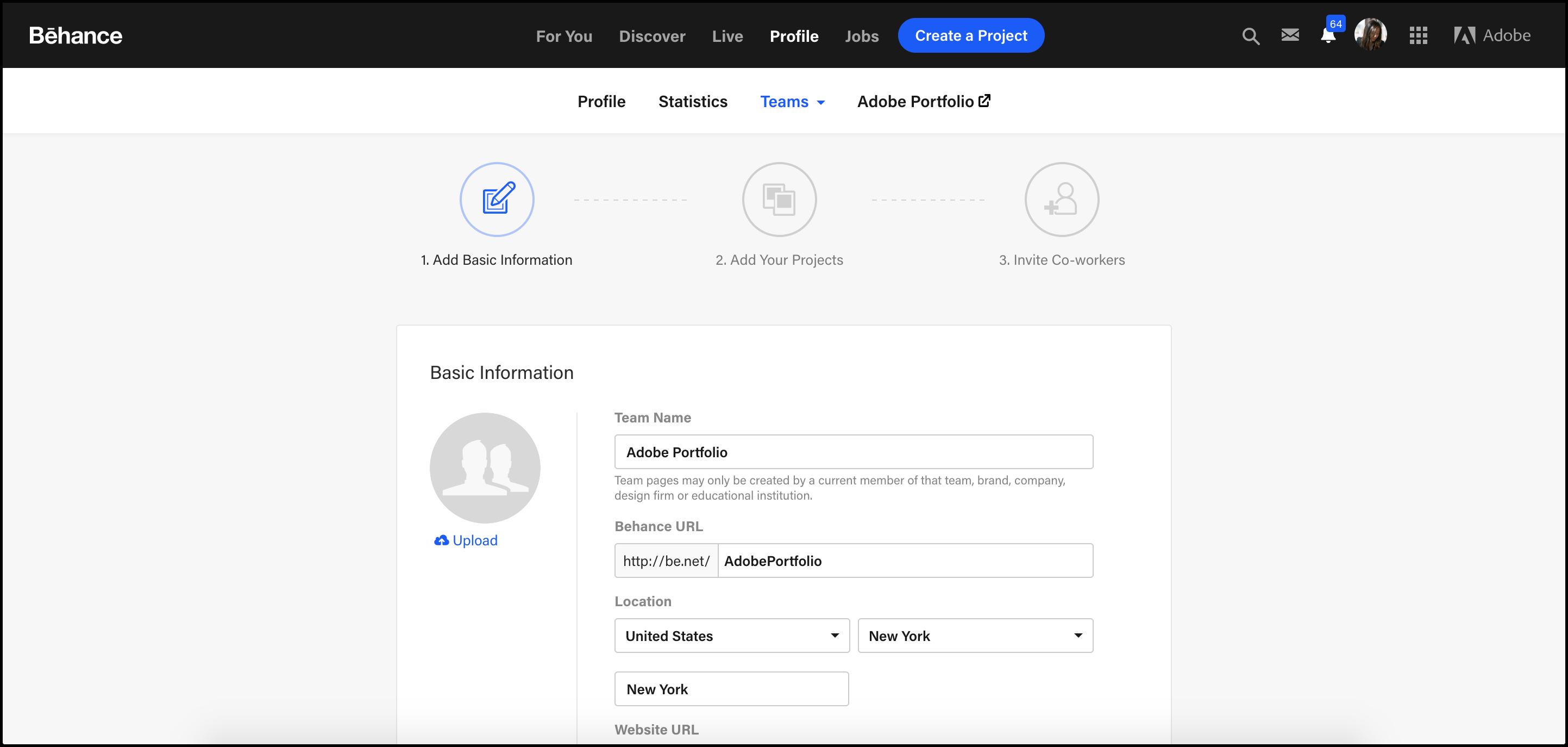Select the United States country dropdown

click(x=731, y=636)
